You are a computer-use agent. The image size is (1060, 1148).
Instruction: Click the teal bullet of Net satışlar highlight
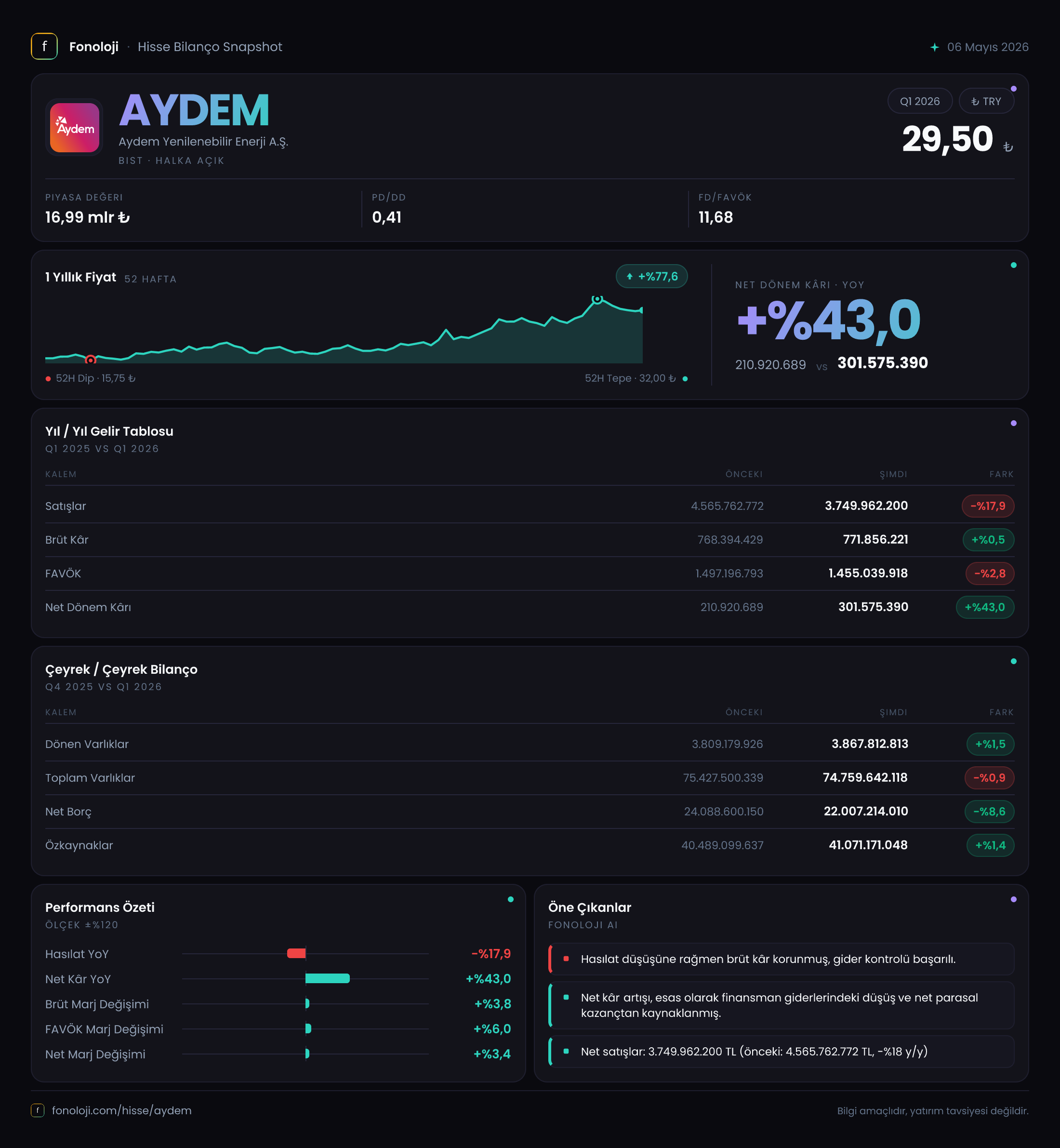(x=566, y=1051)
